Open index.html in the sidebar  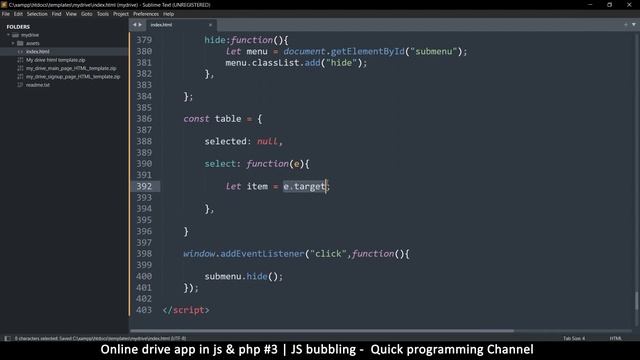pyautogui.click(x=38, y=51)
